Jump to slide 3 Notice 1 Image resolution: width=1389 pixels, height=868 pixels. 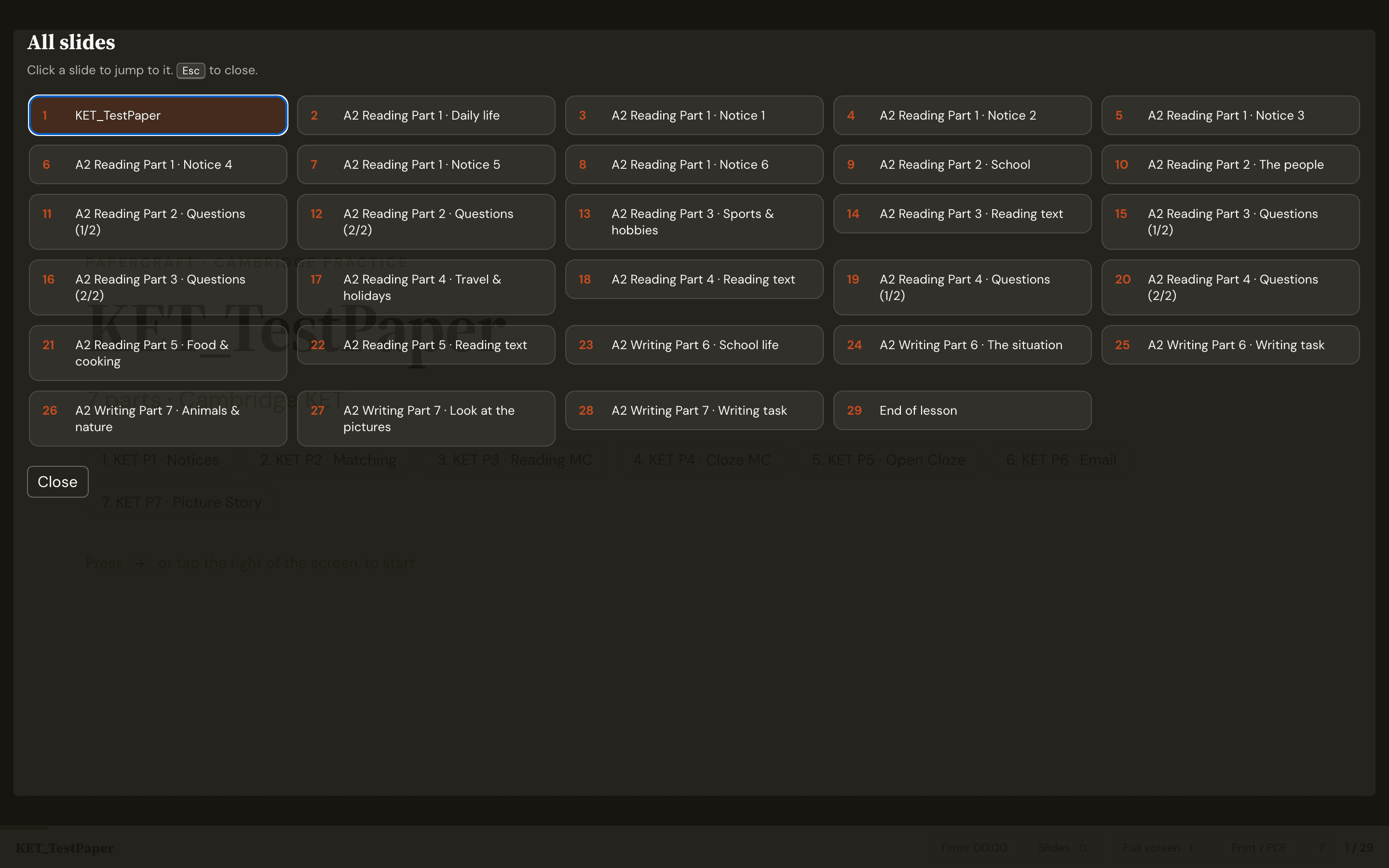[694, 115]
